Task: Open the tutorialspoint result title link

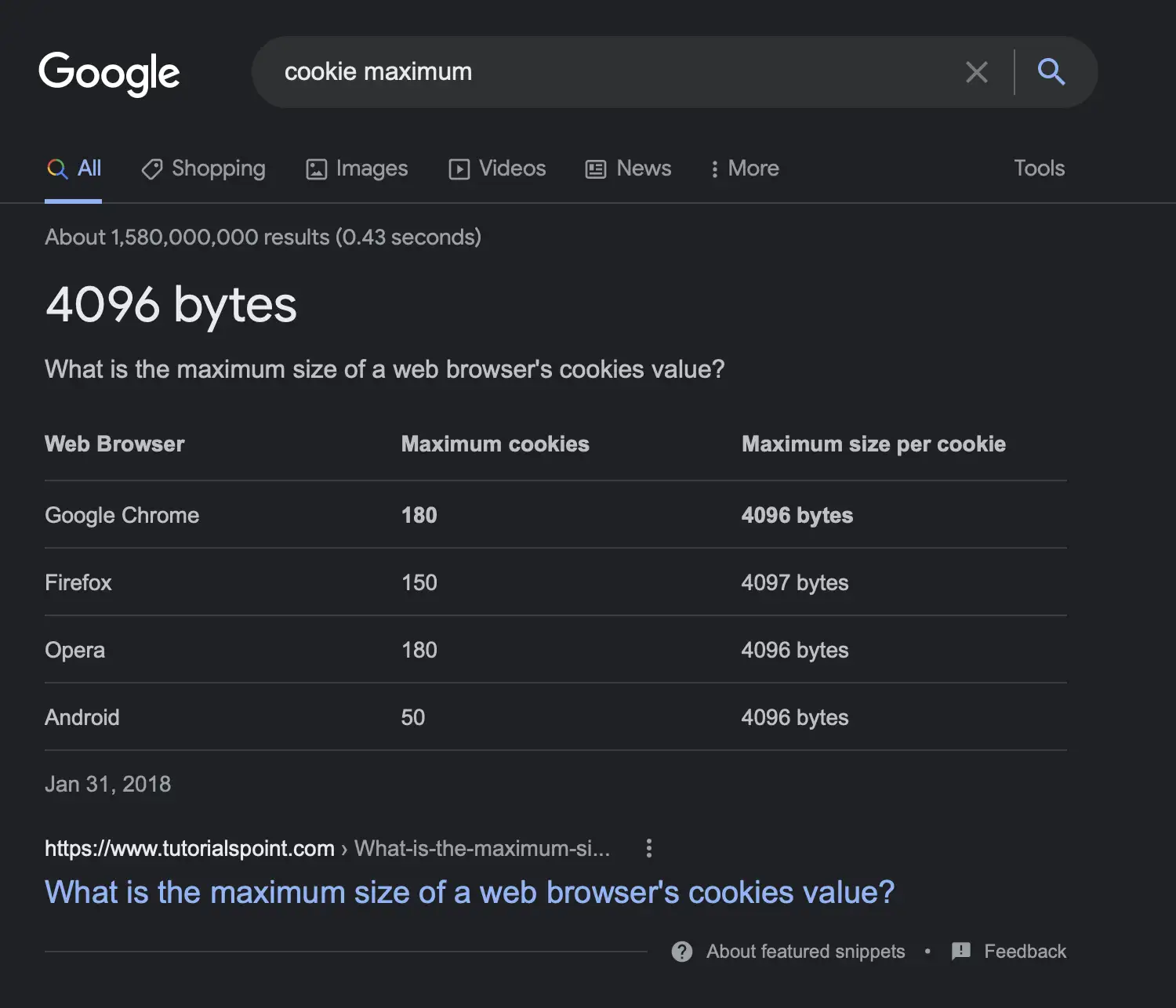Action: click(x=470, y=892)
